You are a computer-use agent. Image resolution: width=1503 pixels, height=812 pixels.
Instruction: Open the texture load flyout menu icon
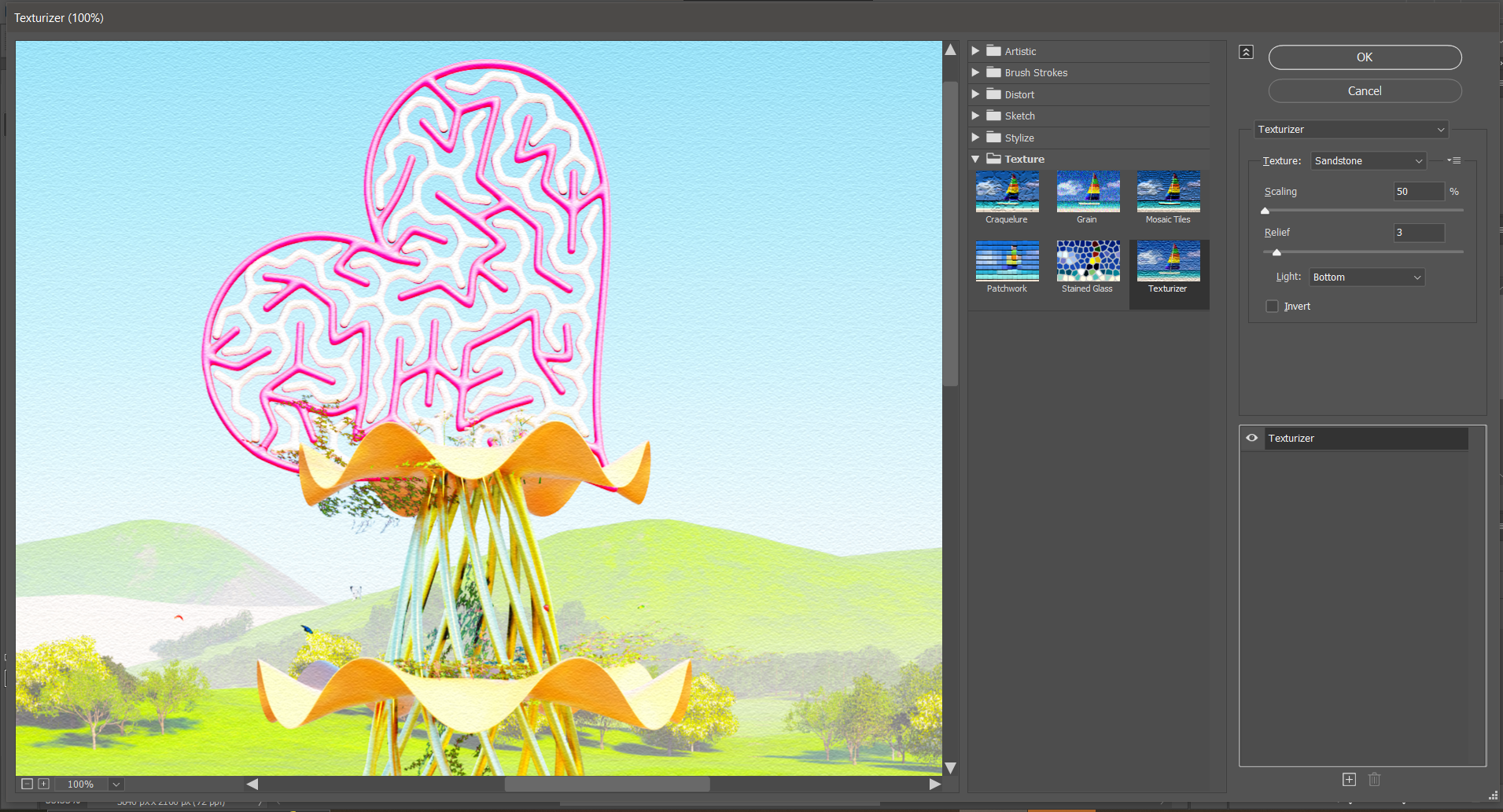point(1453,160)
